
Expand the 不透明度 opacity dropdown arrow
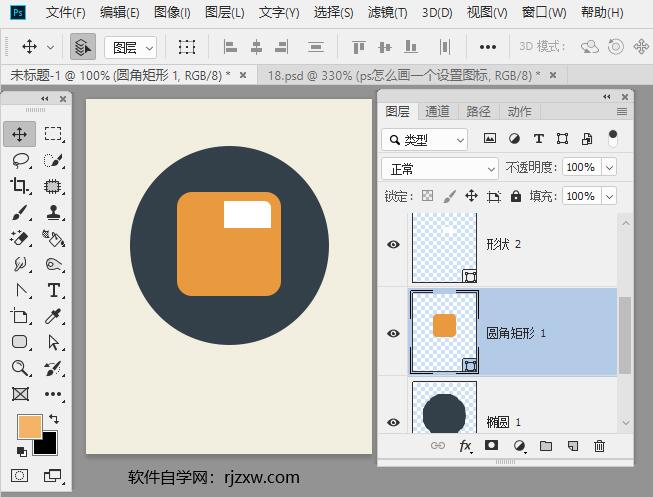(609, 168)
